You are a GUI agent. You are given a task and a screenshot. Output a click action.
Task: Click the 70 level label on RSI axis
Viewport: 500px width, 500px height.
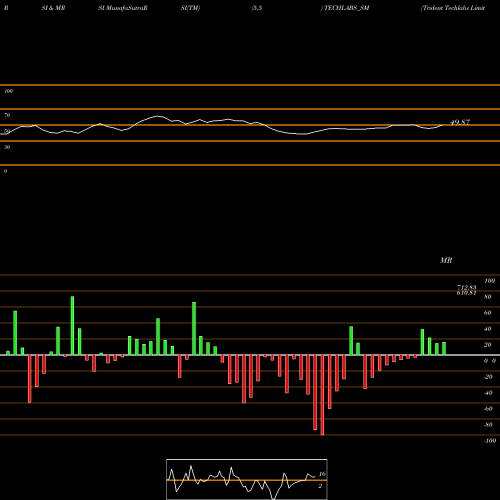point(7,115)
